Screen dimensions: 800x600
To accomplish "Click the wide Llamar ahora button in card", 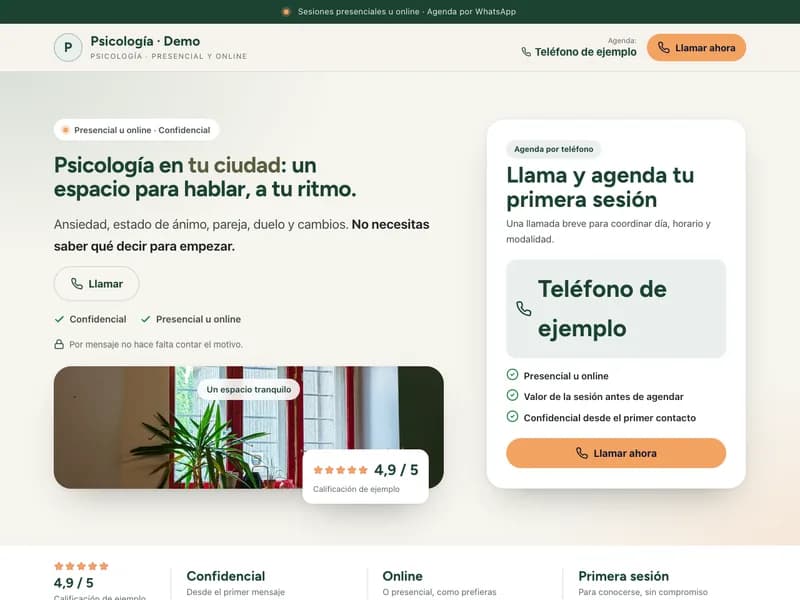I will [616, 453].
